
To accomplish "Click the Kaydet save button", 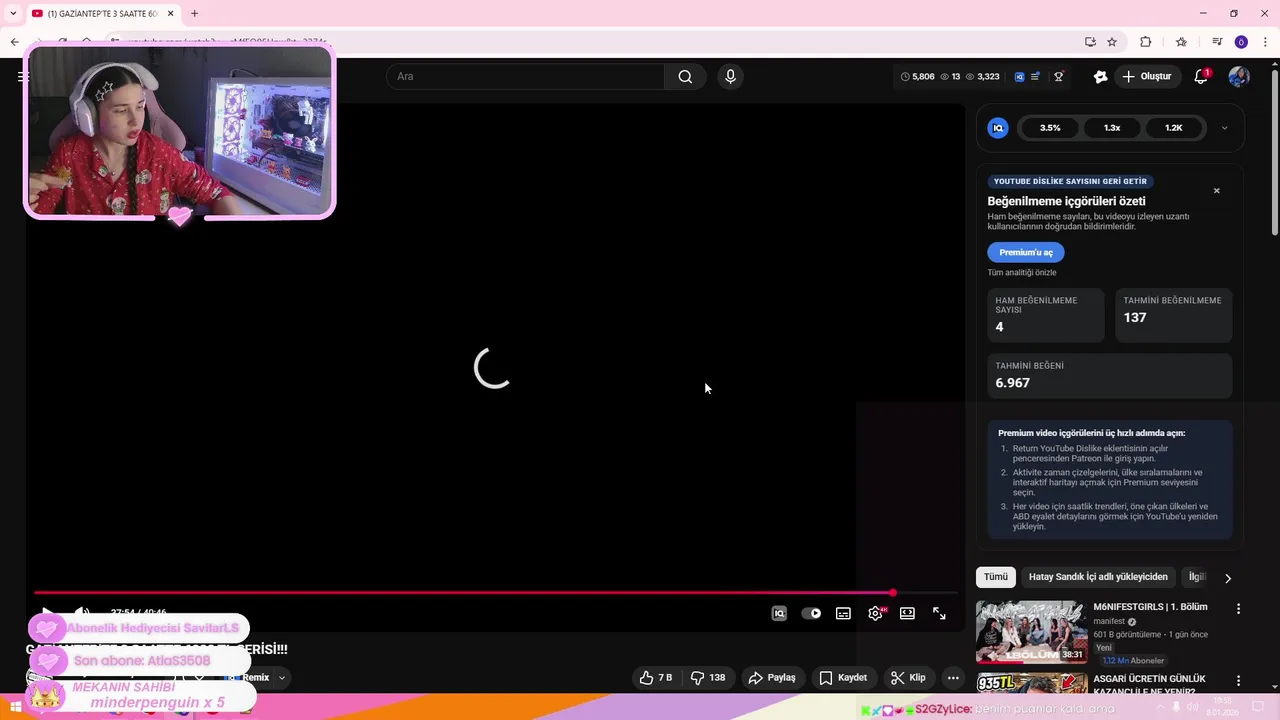I will click(843, 678).
